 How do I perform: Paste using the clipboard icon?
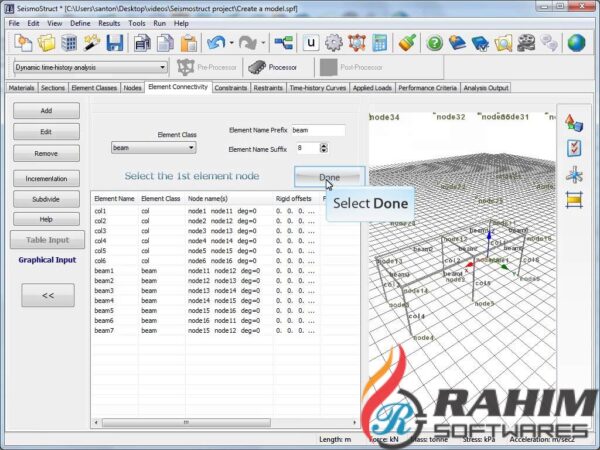coord(189,43)
